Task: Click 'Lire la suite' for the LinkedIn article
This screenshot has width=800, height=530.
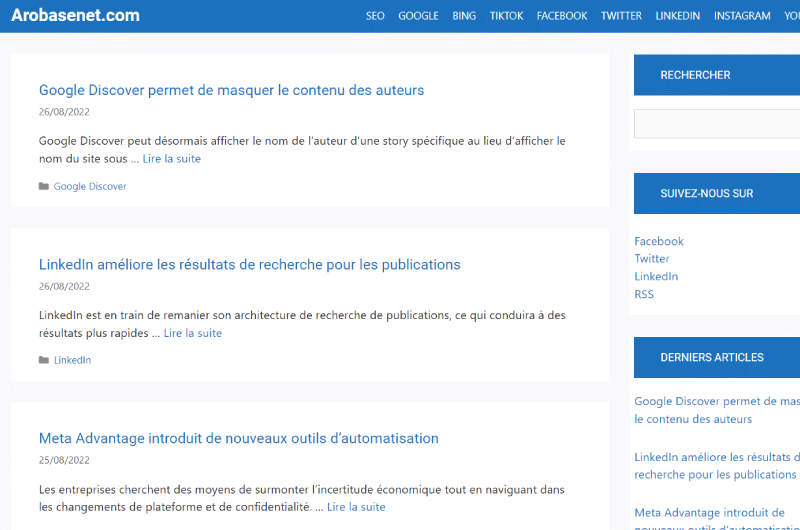Action: (x=192, y=333)
